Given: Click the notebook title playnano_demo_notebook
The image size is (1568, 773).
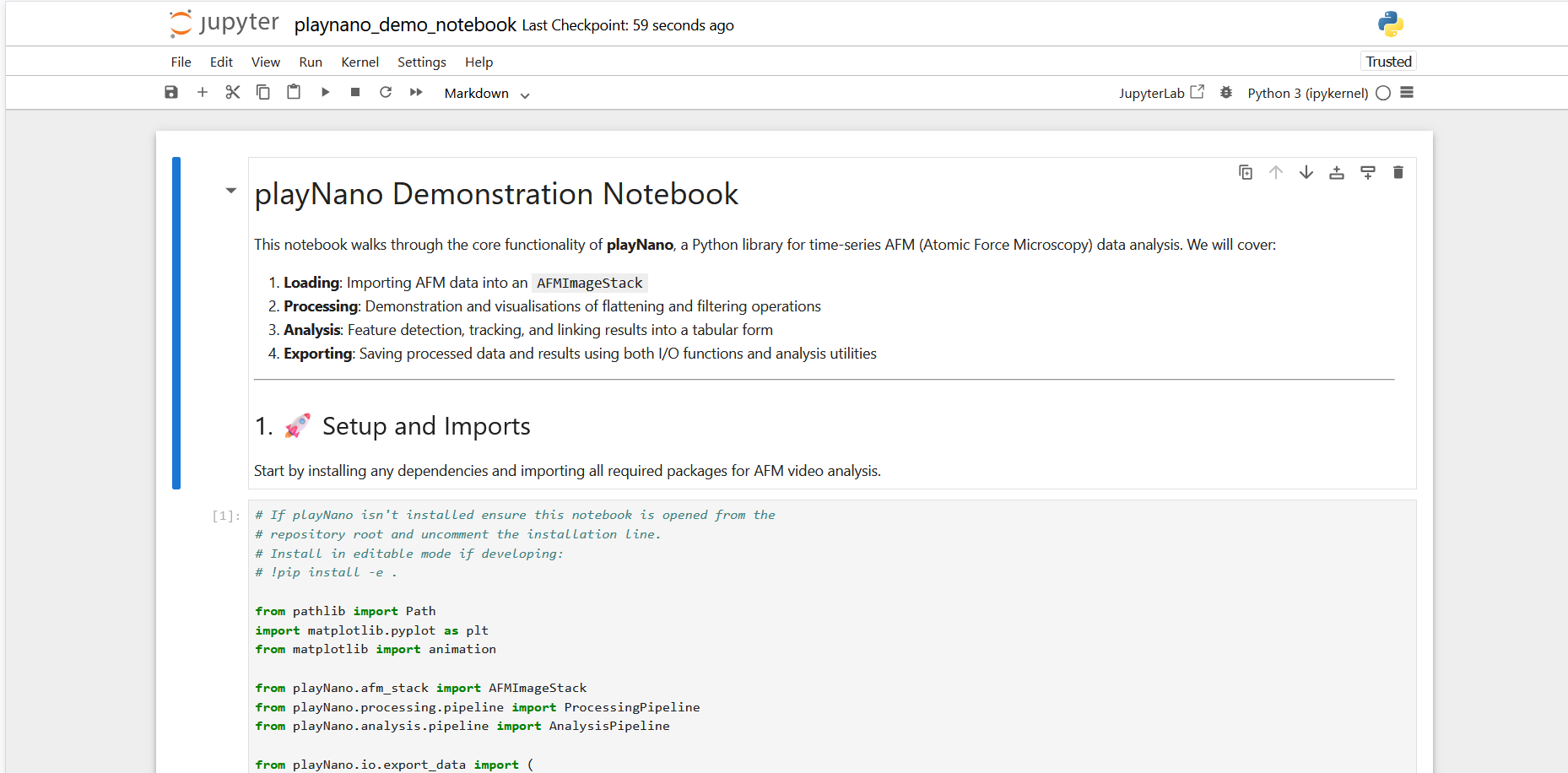Looking at the screenshot, I should click(x=405, y=25).
